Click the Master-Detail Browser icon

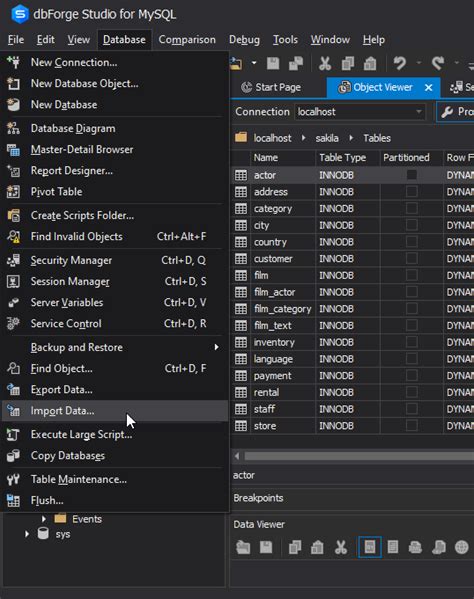pos(13,150)
